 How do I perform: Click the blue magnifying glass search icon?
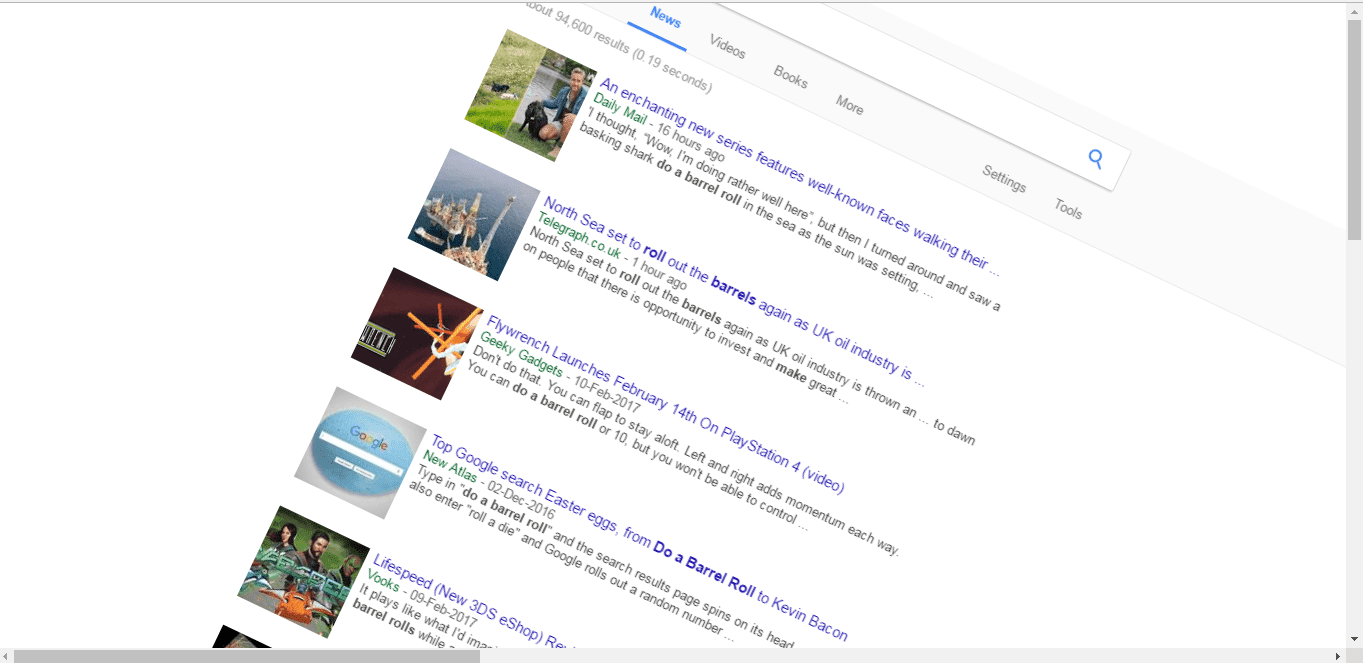[x=1096, y=158]
